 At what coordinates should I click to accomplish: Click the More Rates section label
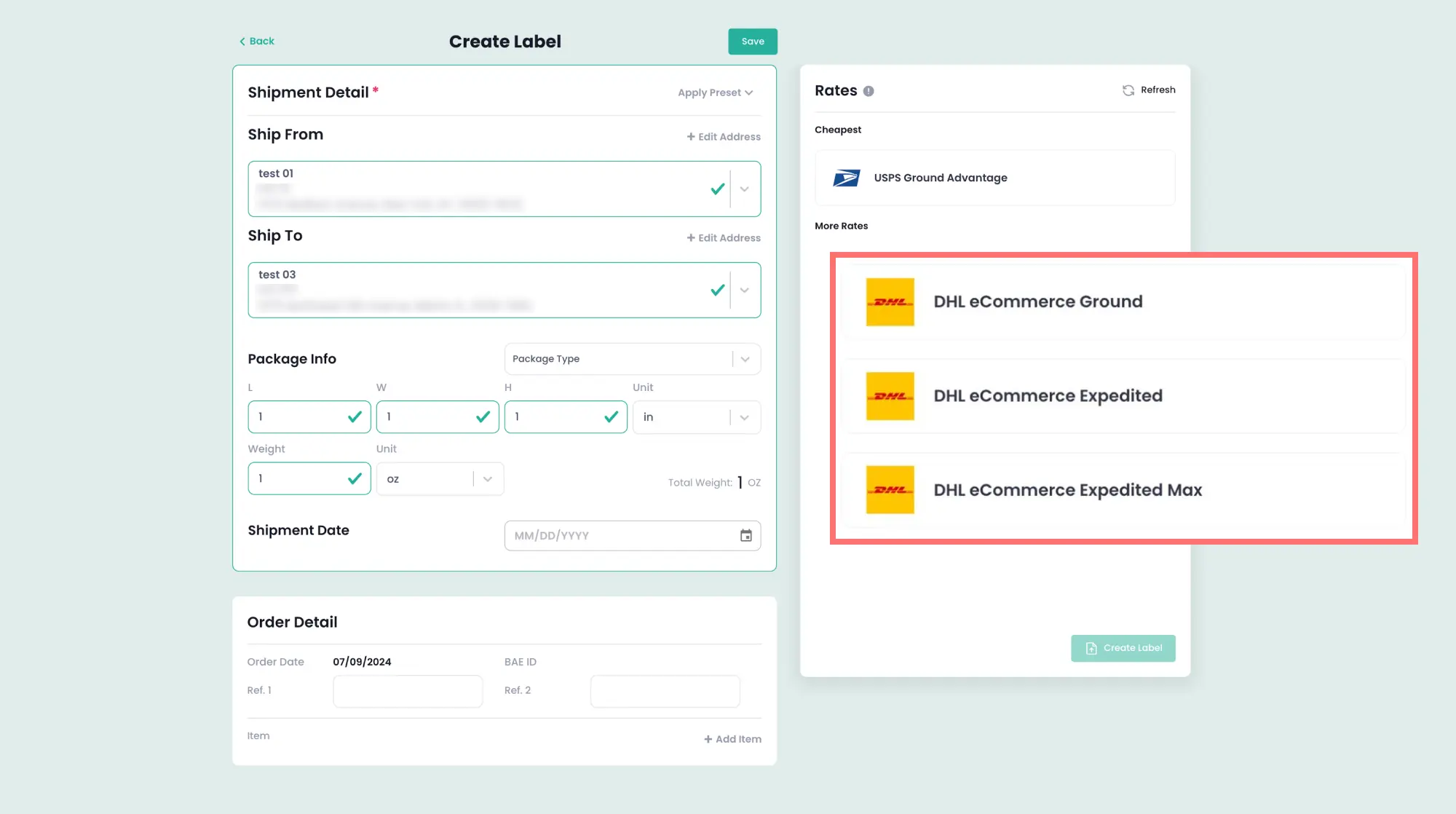point(841,226)
